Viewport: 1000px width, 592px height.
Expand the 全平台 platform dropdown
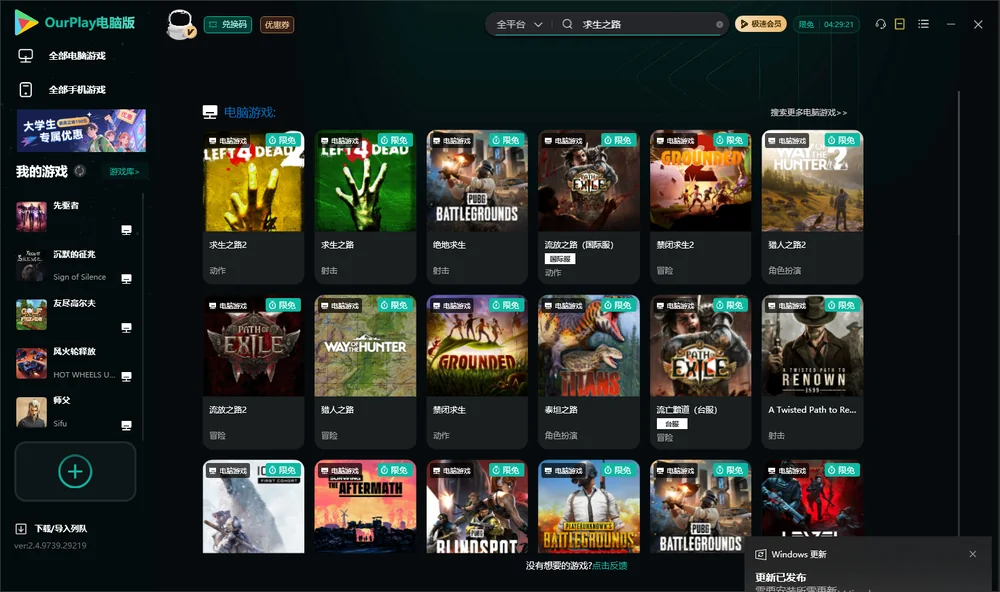(519, 24)
